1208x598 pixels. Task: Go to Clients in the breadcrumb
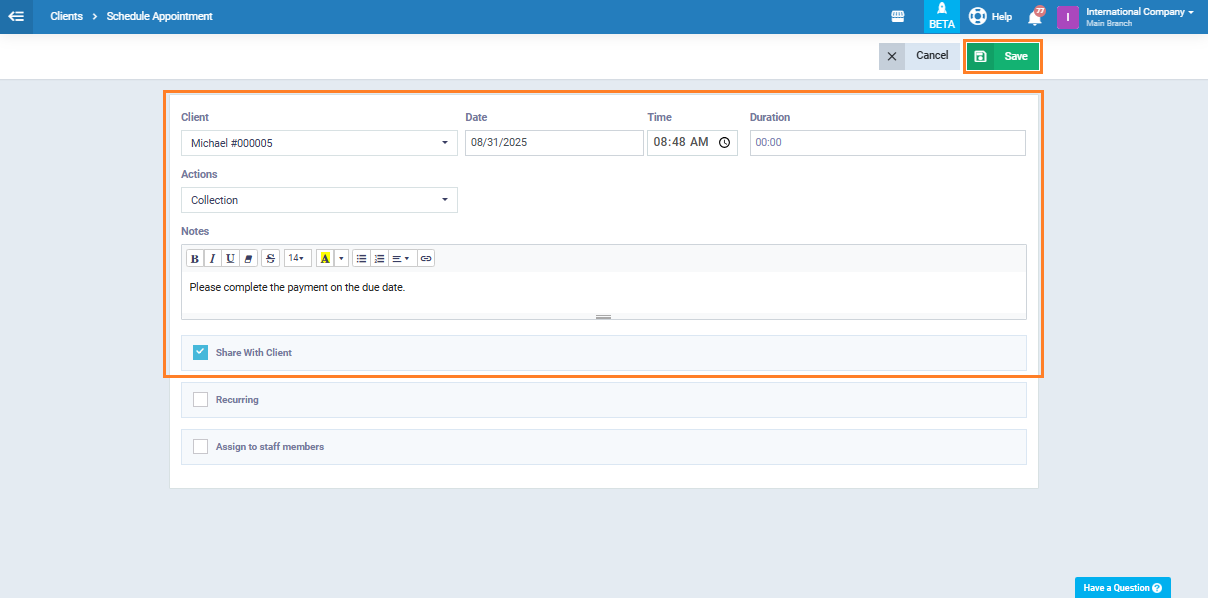66,16
